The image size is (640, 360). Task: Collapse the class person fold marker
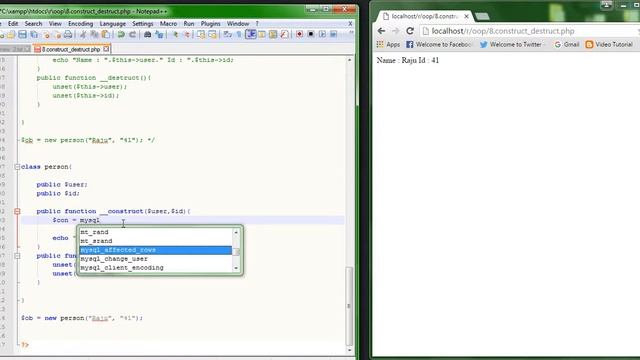pos(17,167)
